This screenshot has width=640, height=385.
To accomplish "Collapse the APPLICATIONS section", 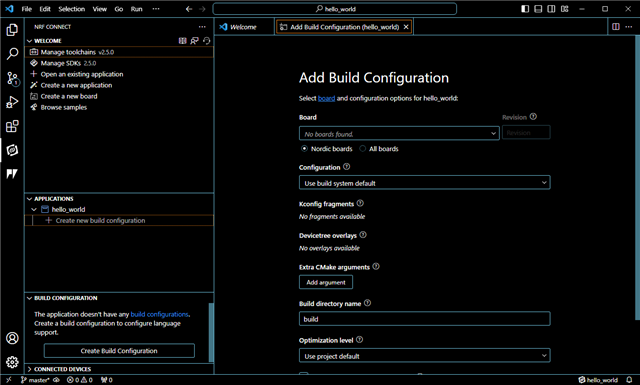I will click(x=29, y=199).
